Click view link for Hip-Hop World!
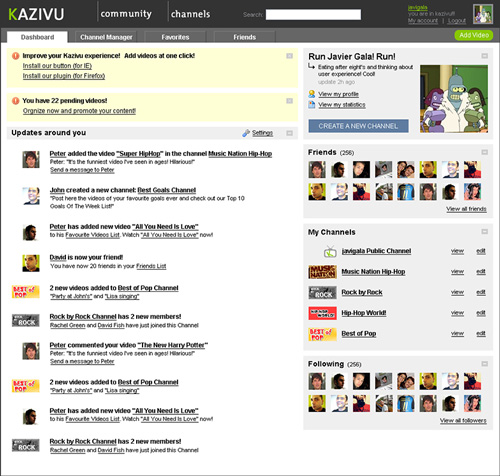This screenshot has width=500, height=476. pyautogui.click(x=457, y=313)
